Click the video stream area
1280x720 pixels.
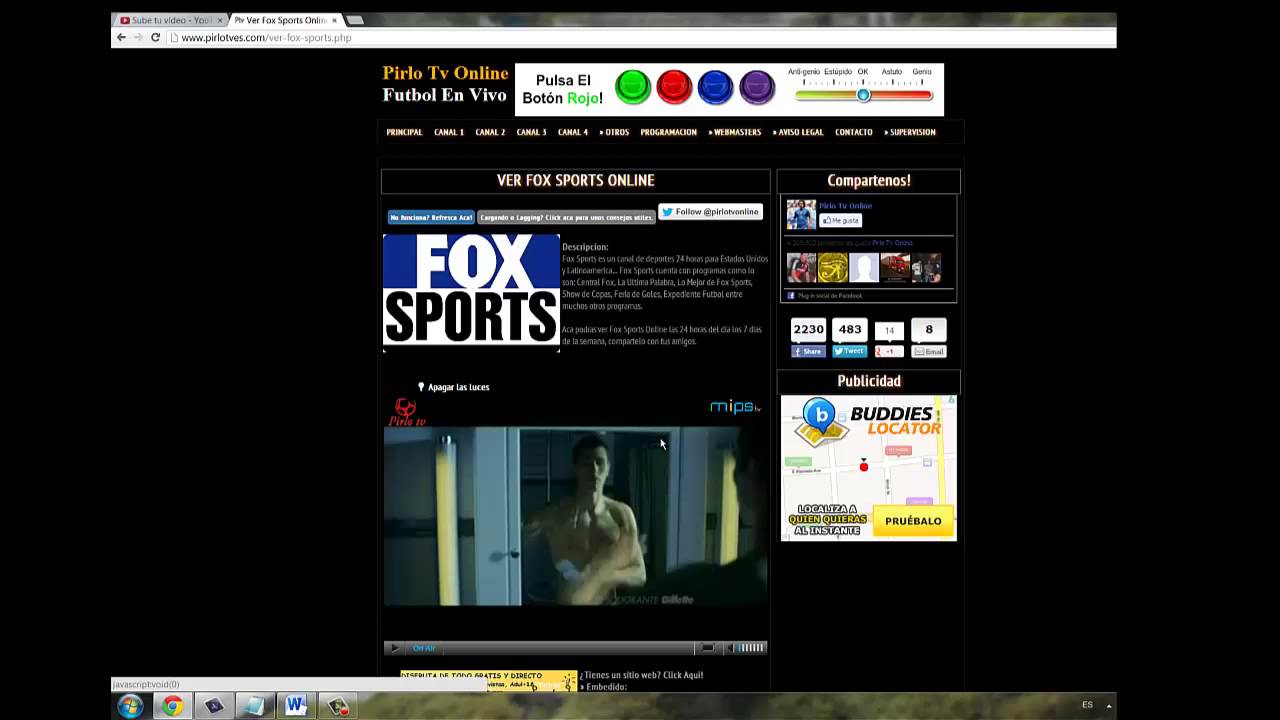point(575,517)
